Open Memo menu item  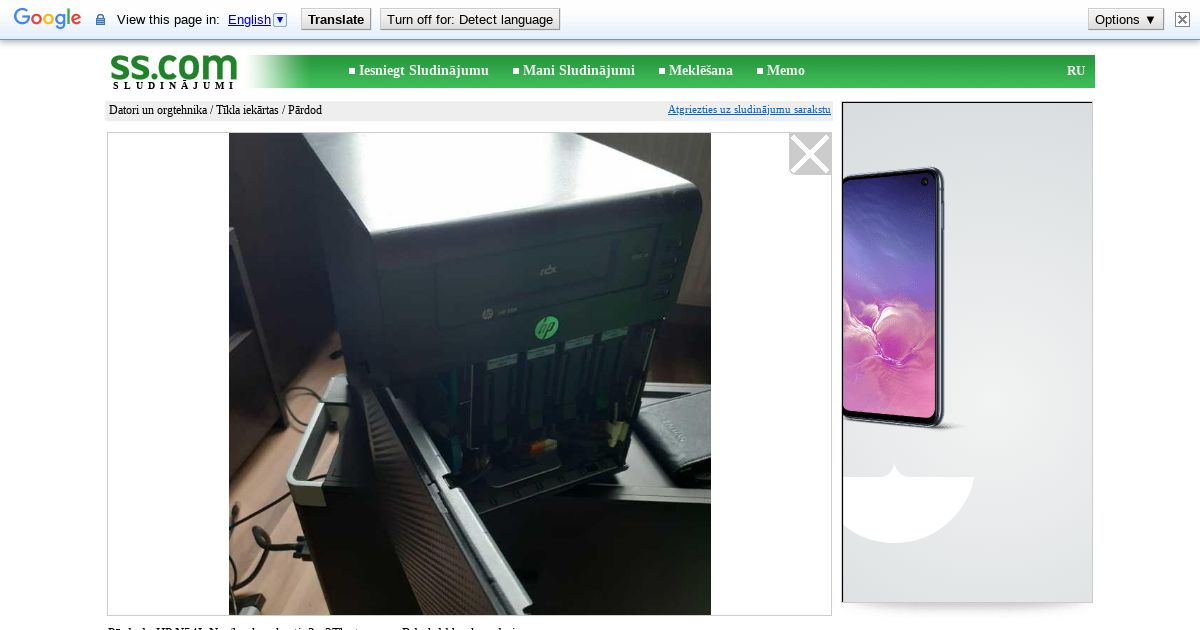pyautogui.click(x=785, y=71)
